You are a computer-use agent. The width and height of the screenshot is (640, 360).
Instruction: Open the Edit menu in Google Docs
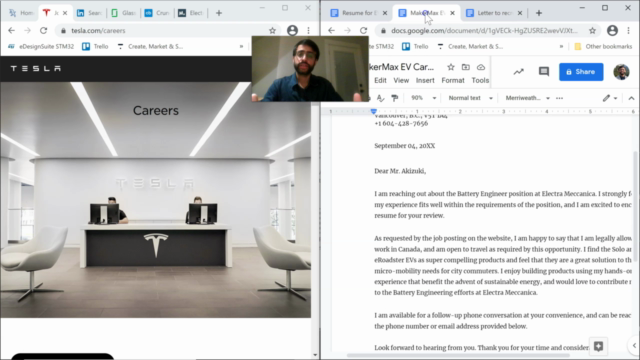point(380,80)
